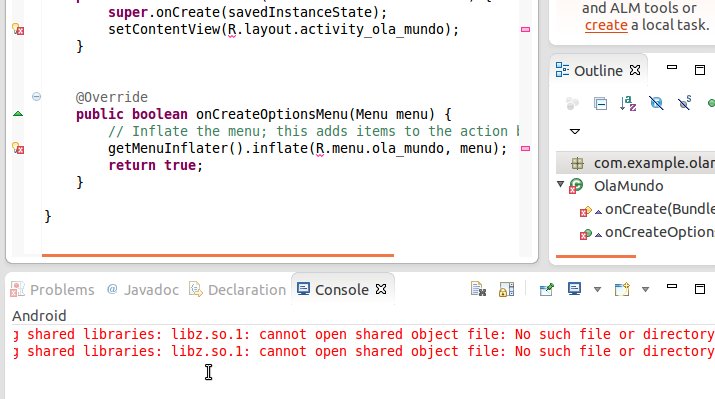Toggle Hide Static Members in Outline
This screenshot has height=399, width=715.
[684, 103]
